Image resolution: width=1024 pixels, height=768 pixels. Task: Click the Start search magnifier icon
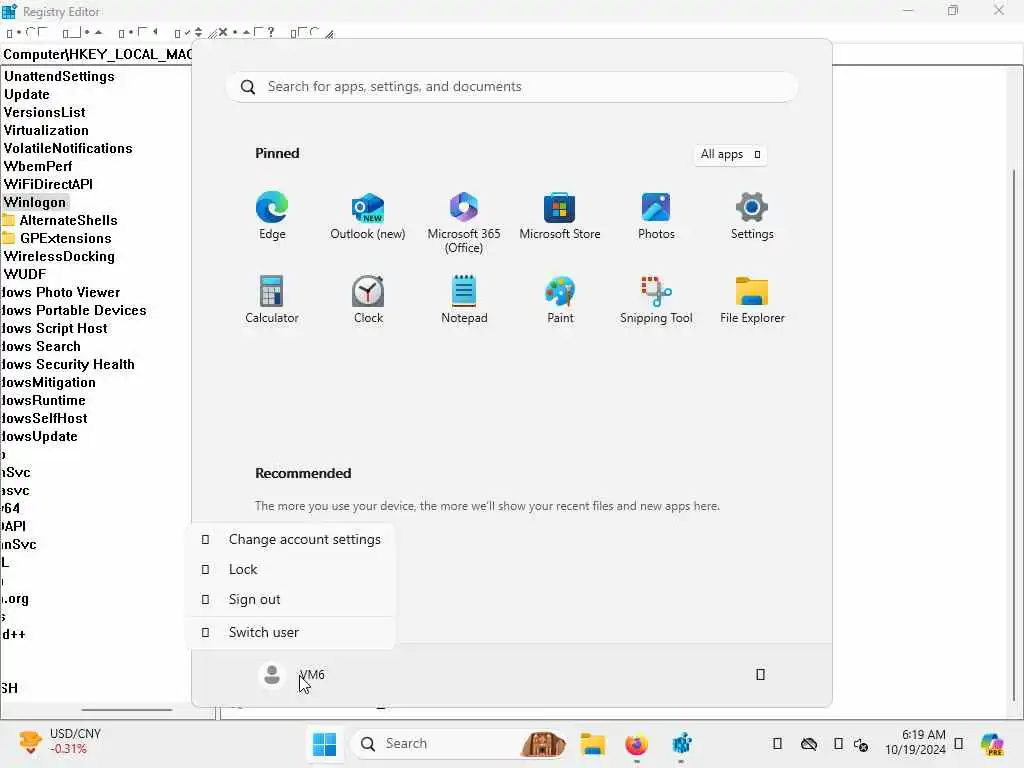click(248, 87)
